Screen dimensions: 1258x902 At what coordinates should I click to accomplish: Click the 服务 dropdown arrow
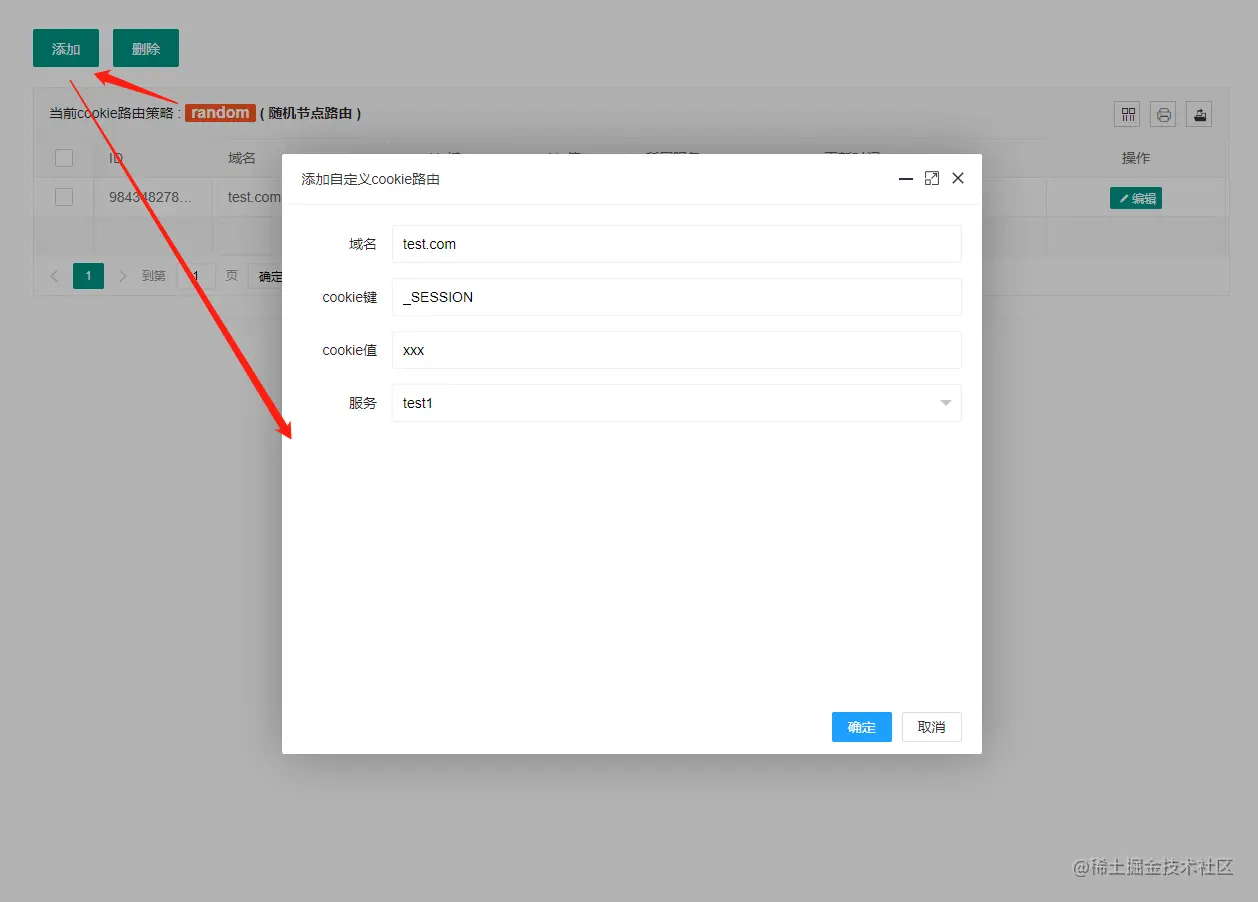pyautogui.click(x=946, y=403)
